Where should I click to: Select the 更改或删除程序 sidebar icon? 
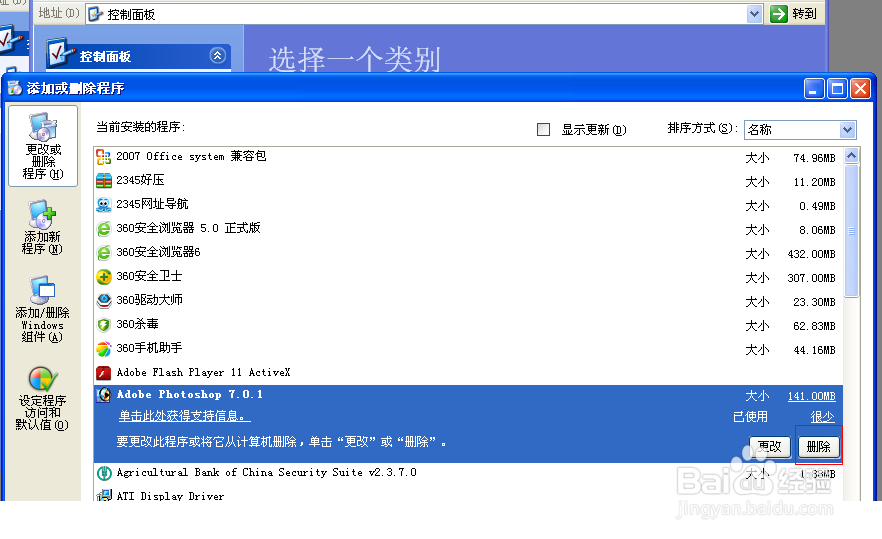(x=43, y=146)
